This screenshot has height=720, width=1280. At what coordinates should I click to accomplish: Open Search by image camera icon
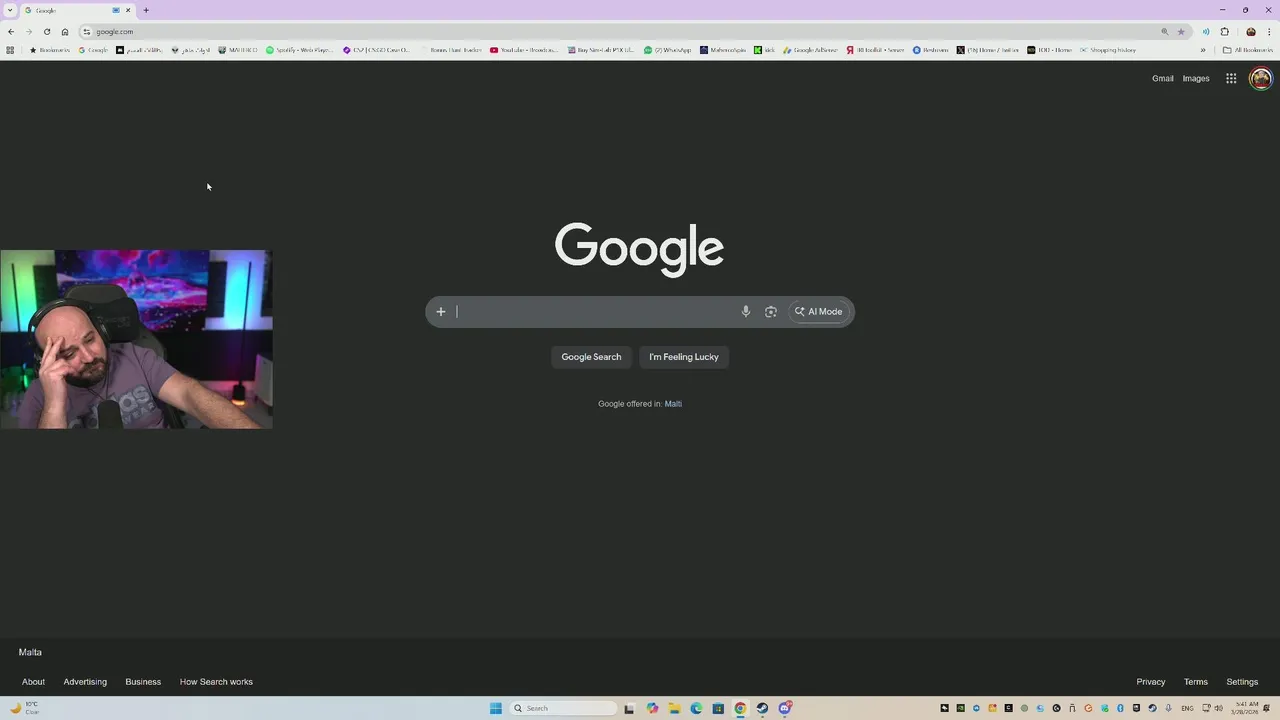771,311
